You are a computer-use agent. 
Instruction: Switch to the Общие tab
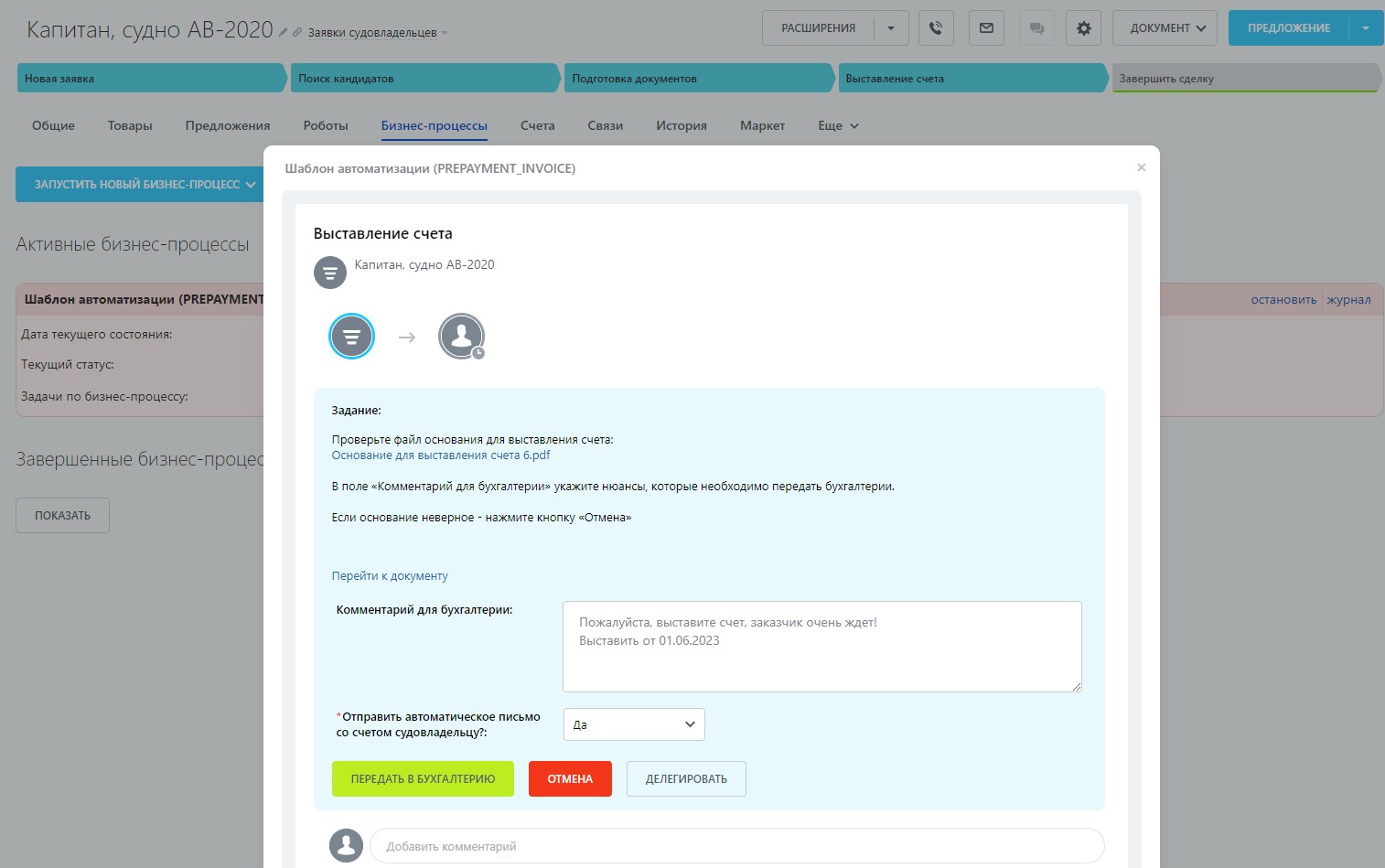tap(53, 126)
